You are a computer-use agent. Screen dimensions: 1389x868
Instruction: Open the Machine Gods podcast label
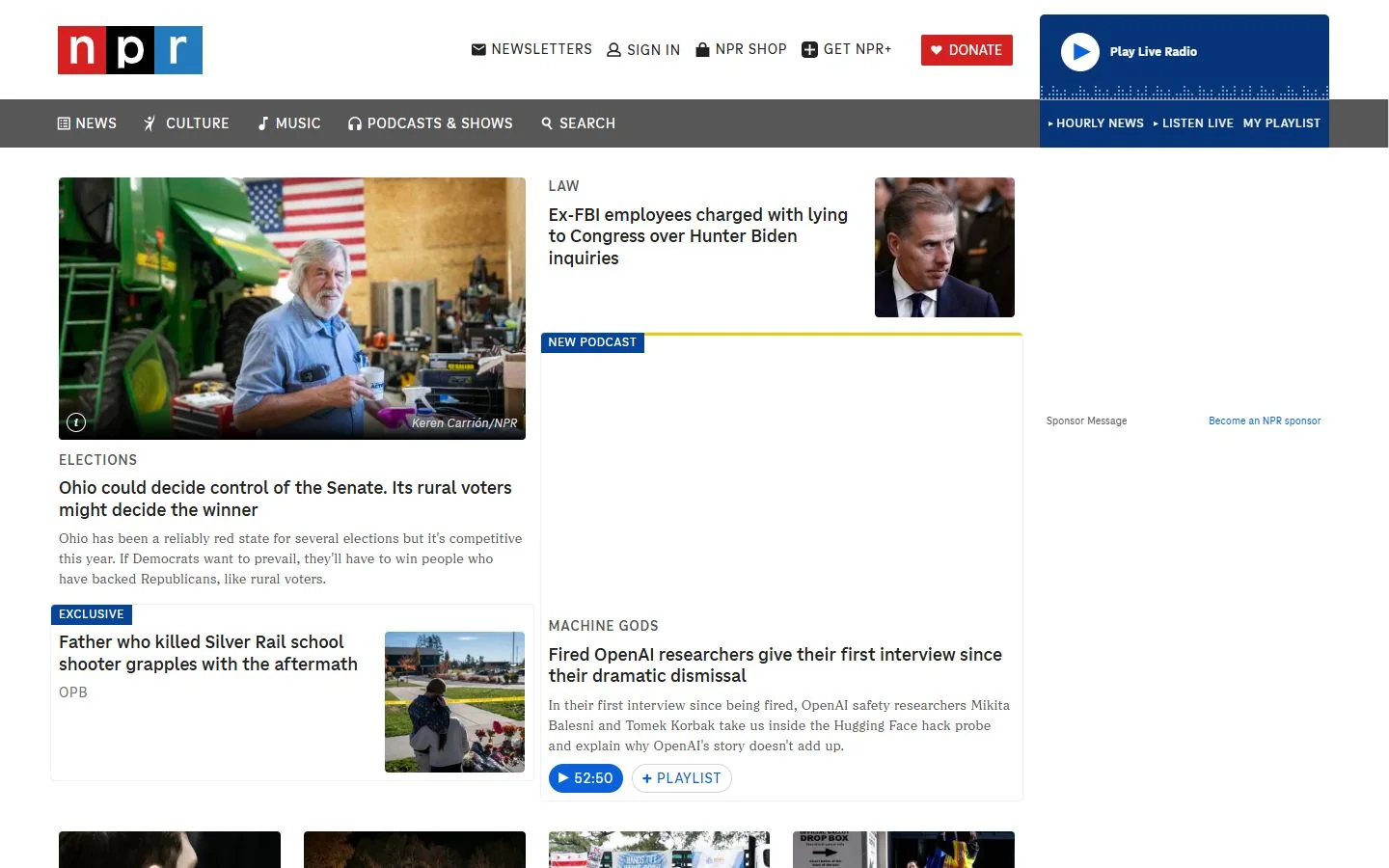[604, 626]
